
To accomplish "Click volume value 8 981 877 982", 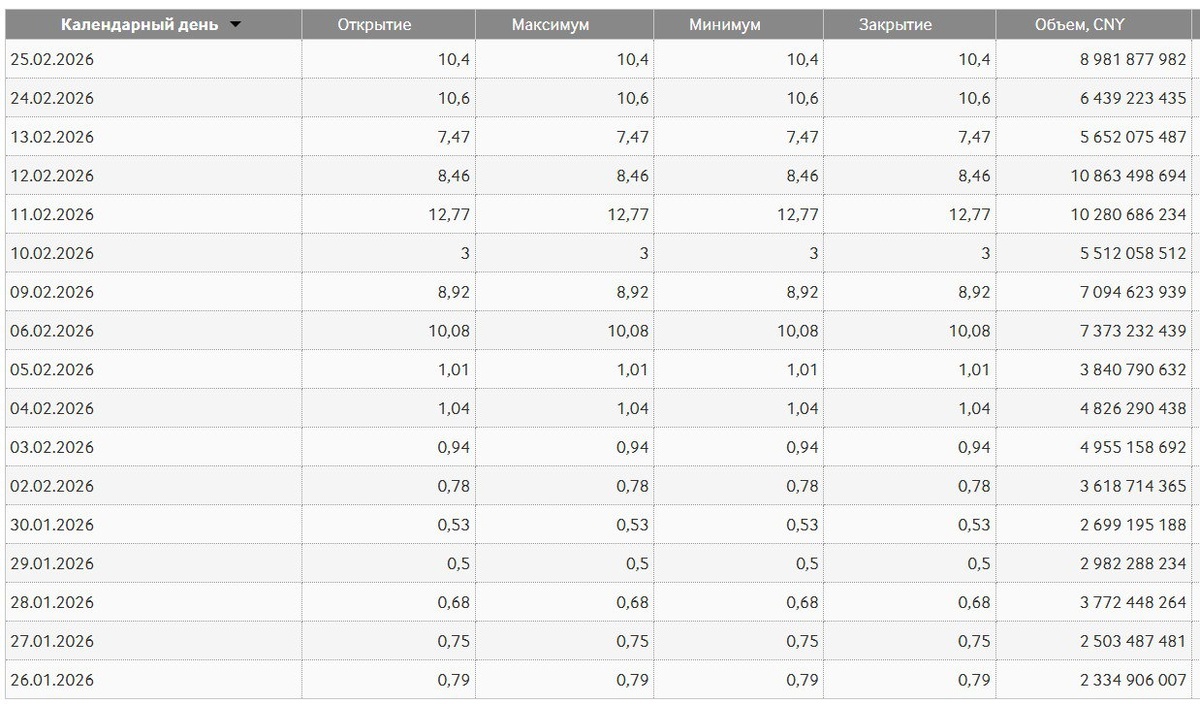I will click(x=1133, y=60).
